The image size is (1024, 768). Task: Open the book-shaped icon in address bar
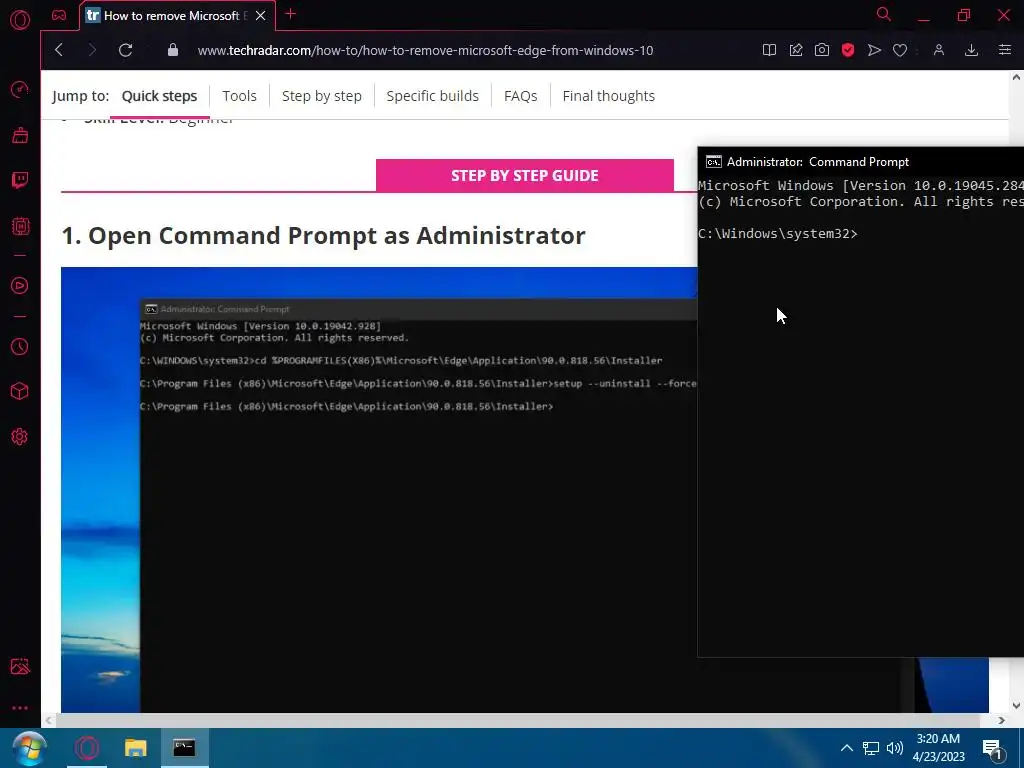coord(769,50)
